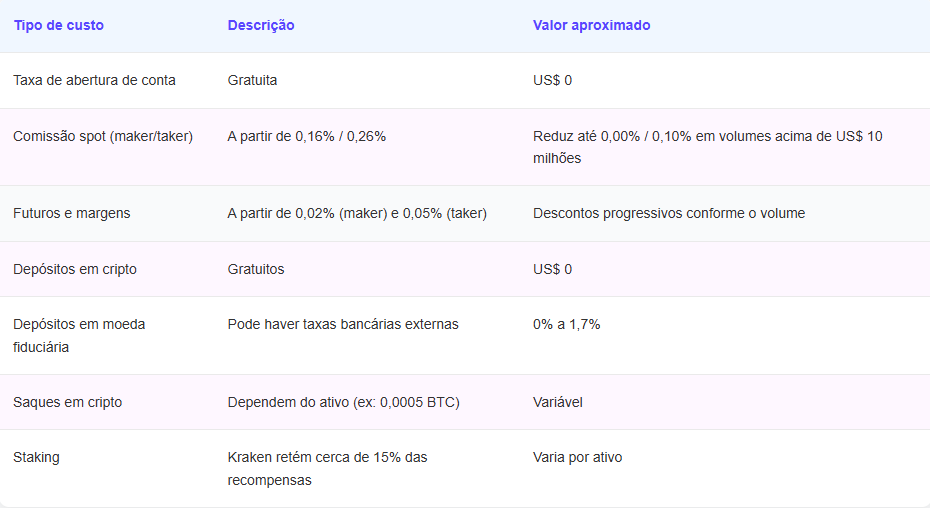
Task: Click the '0% a 1,7%' value
Action: tap(566, 324)
